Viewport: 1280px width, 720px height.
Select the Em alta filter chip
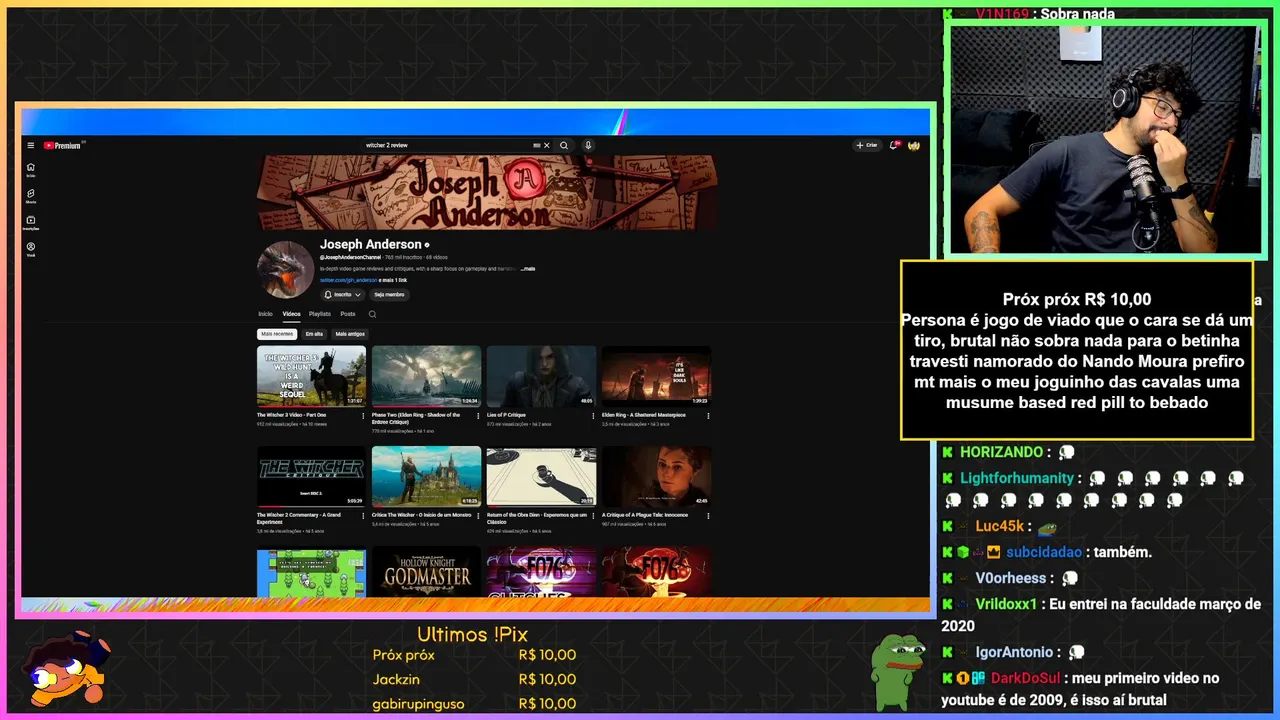coord(314,334)
